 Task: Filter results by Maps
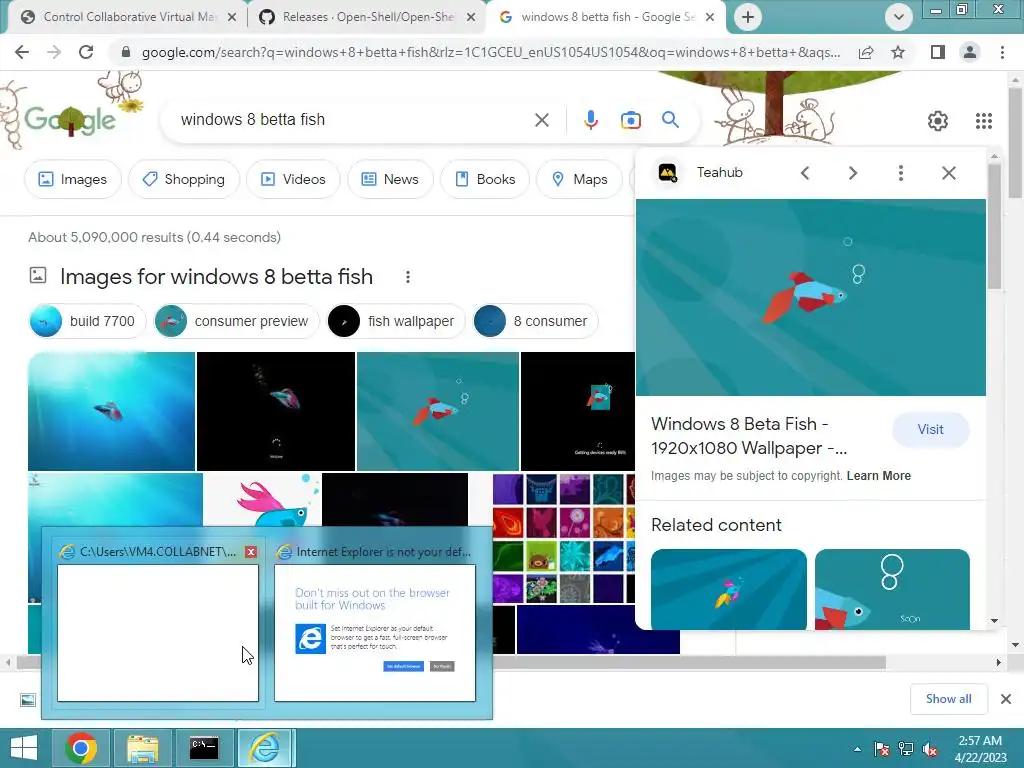click(579, 179)
